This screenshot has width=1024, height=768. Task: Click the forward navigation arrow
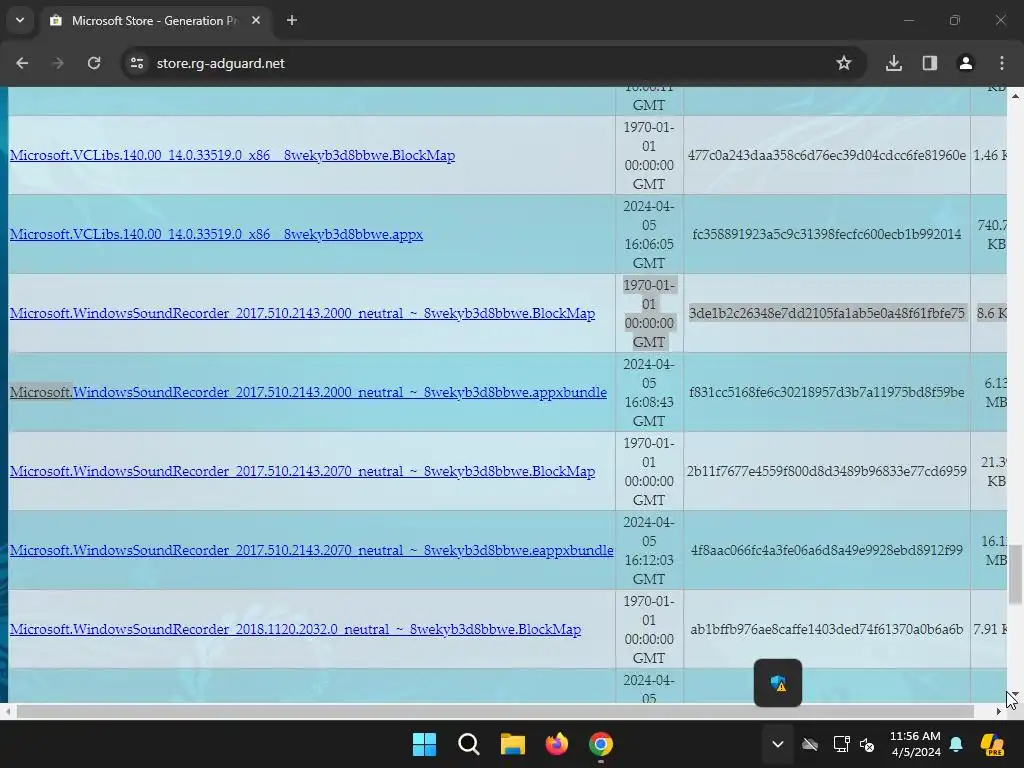click(58, 63)
